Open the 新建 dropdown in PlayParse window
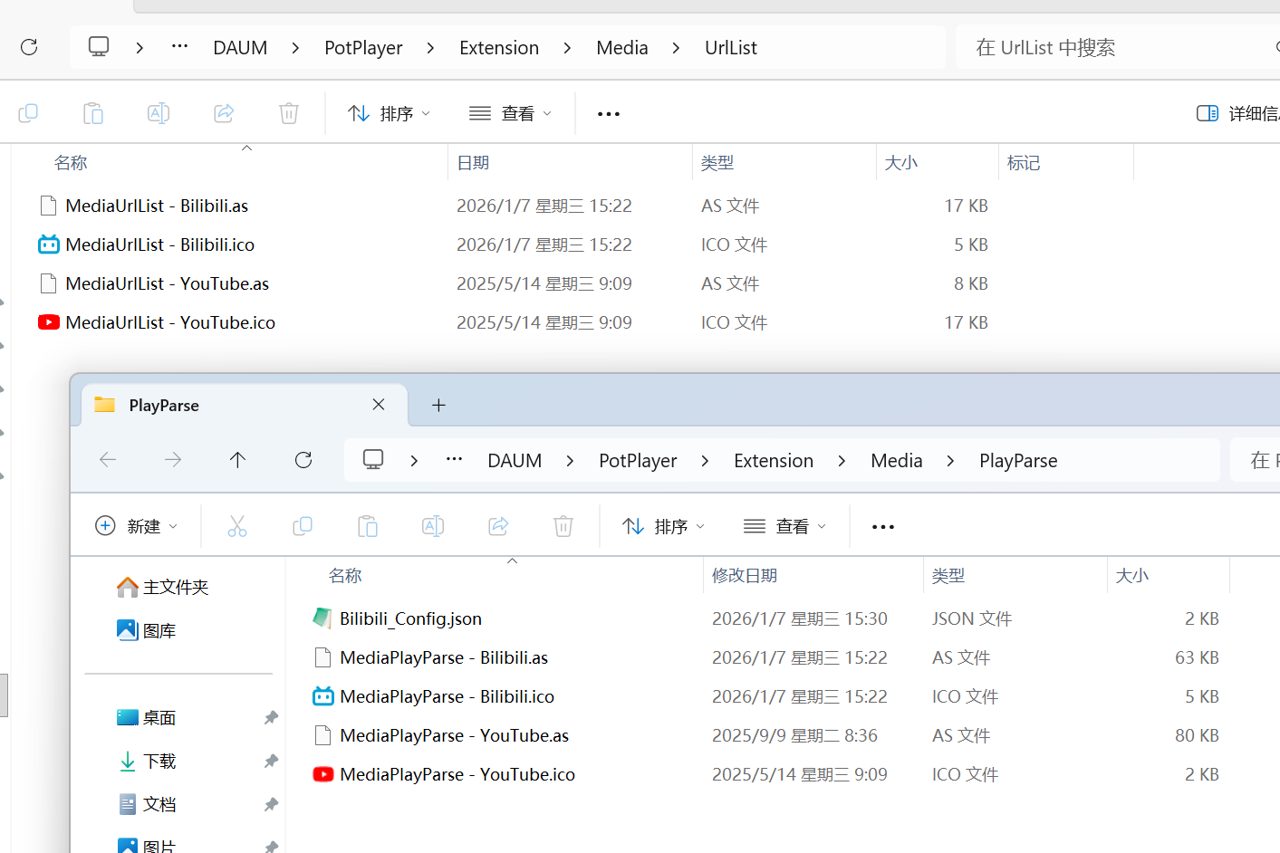Viewport: 1280px width, 853px height. tap(136, 526)
